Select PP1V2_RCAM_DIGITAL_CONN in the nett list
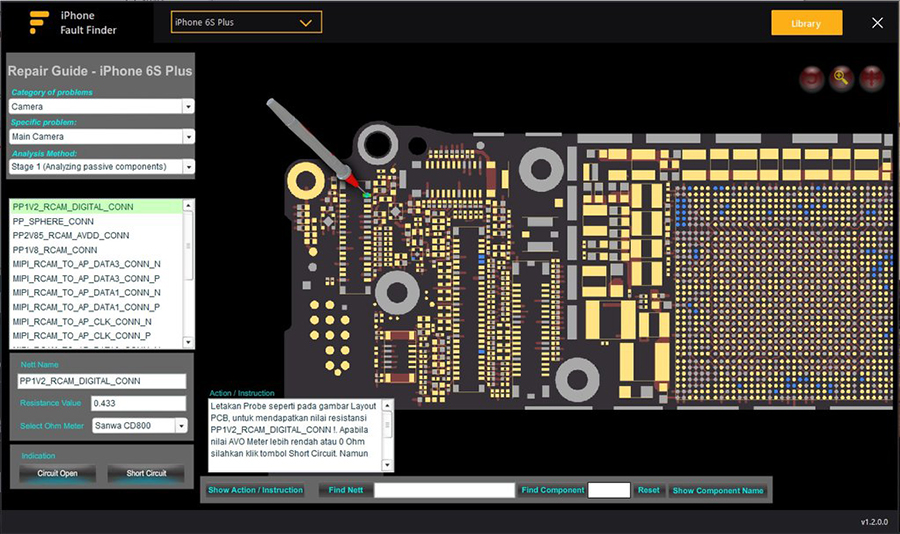Viewport: 900px width, 534px height. 96,207
